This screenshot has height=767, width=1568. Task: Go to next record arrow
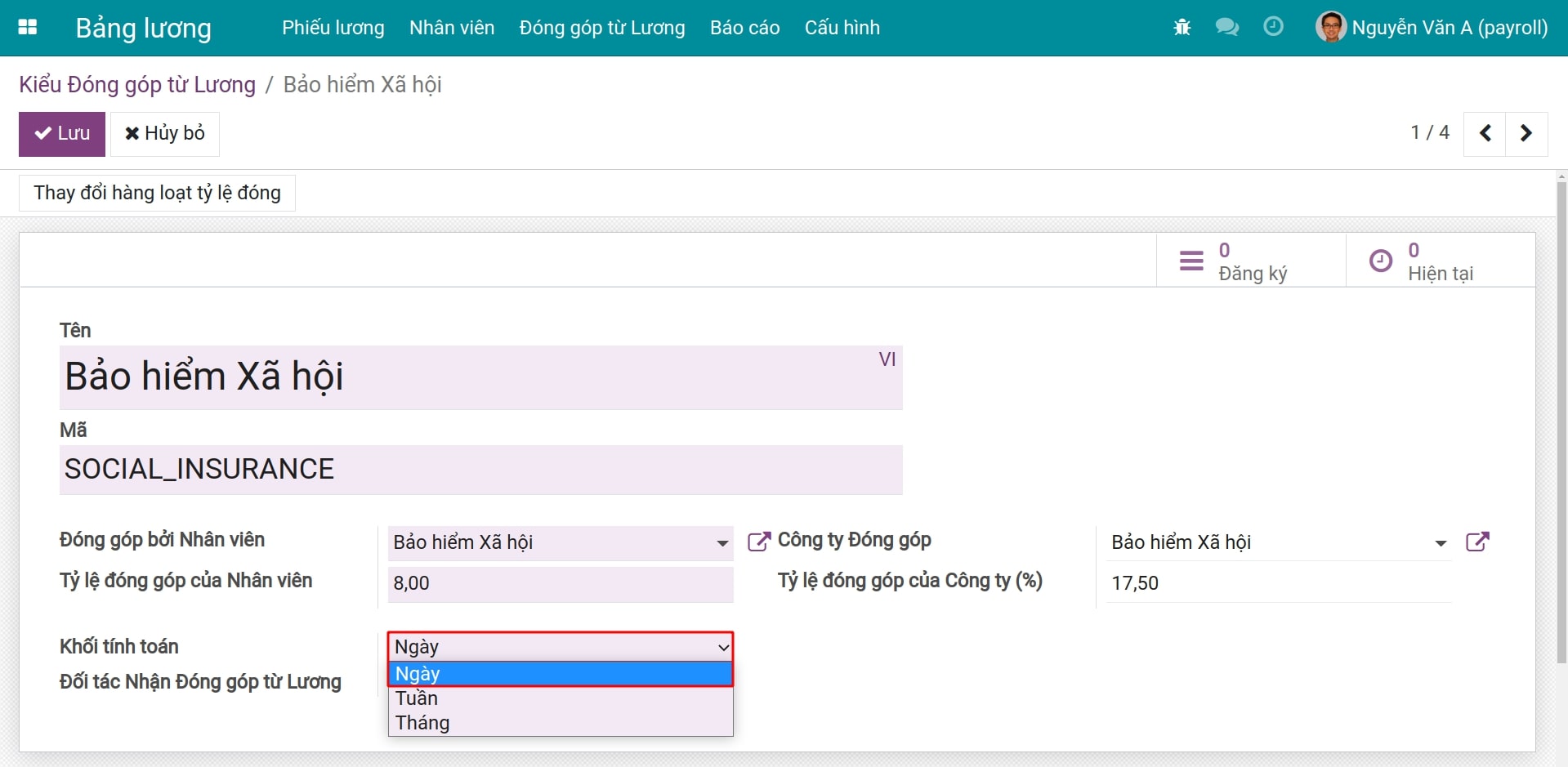pos(1526,133)
